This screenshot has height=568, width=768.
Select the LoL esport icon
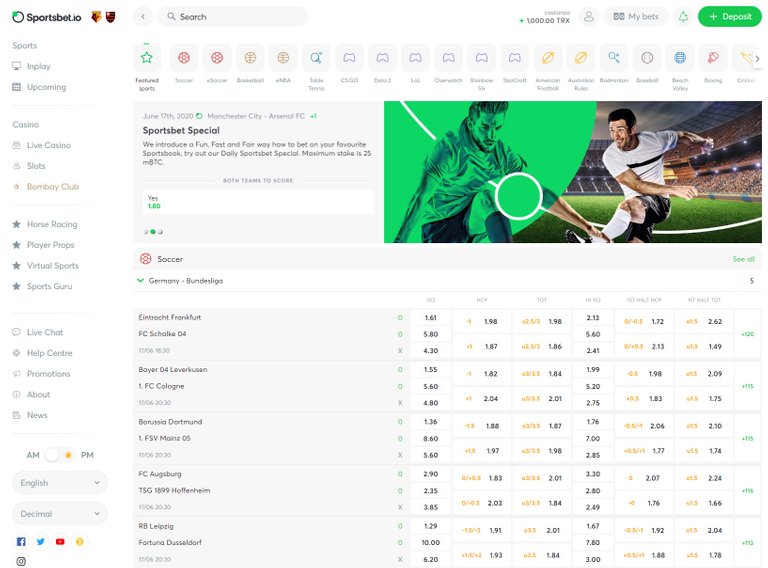[415, 58]
